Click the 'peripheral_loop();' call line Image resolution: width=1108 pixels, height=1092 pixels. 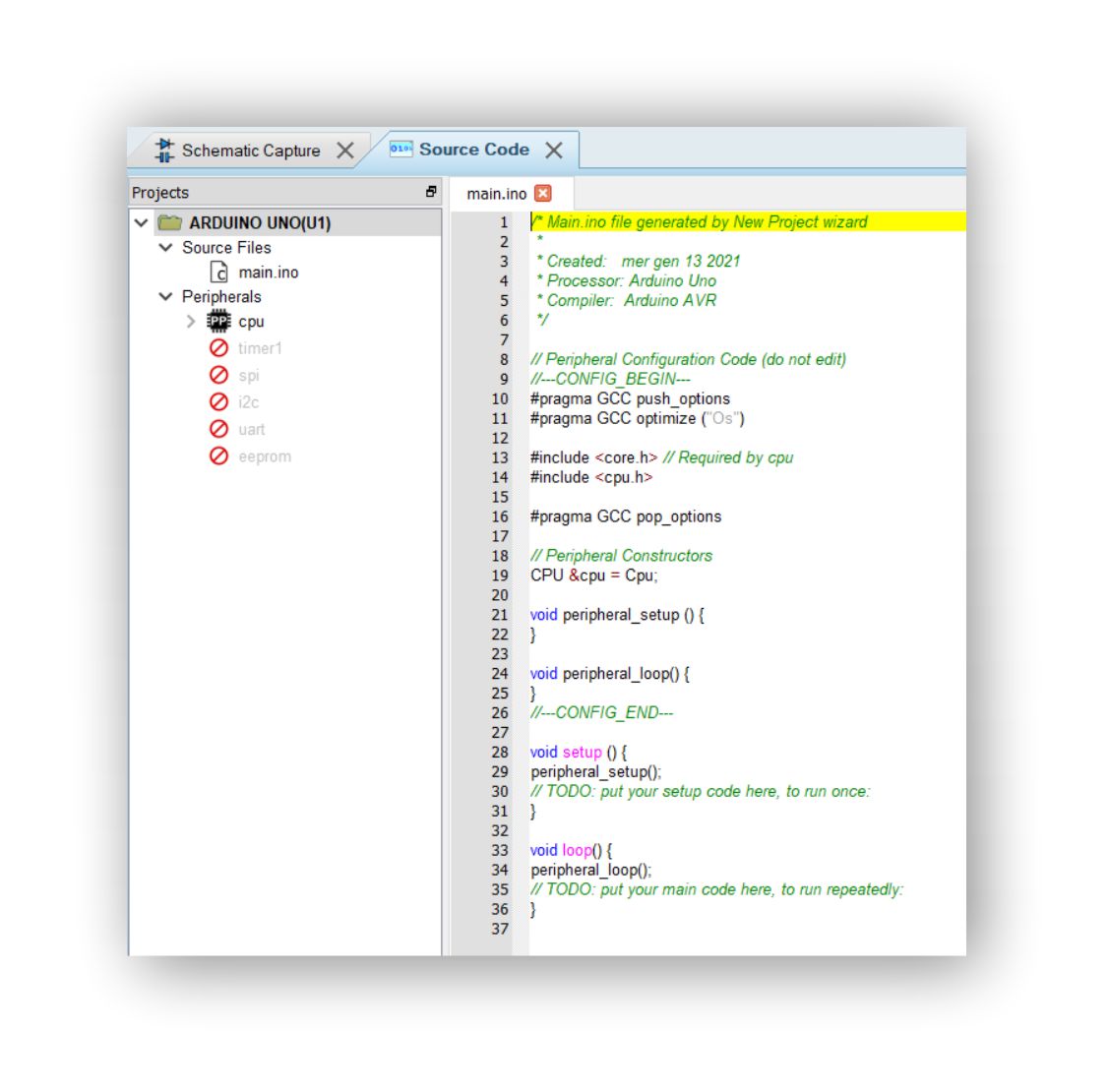590,871
